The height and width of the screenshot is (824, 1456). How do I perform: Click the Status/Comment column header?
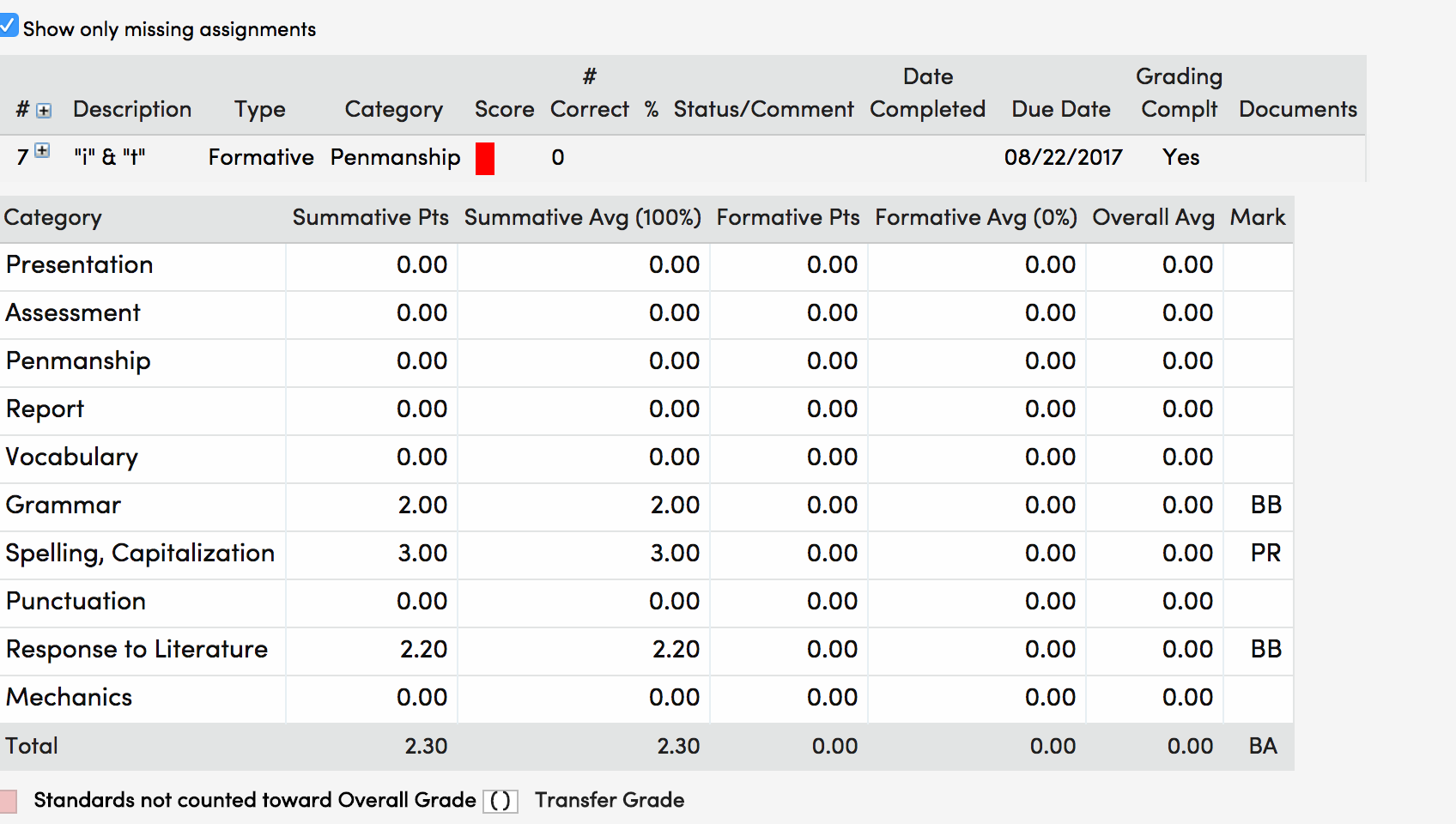pos(763,109)
